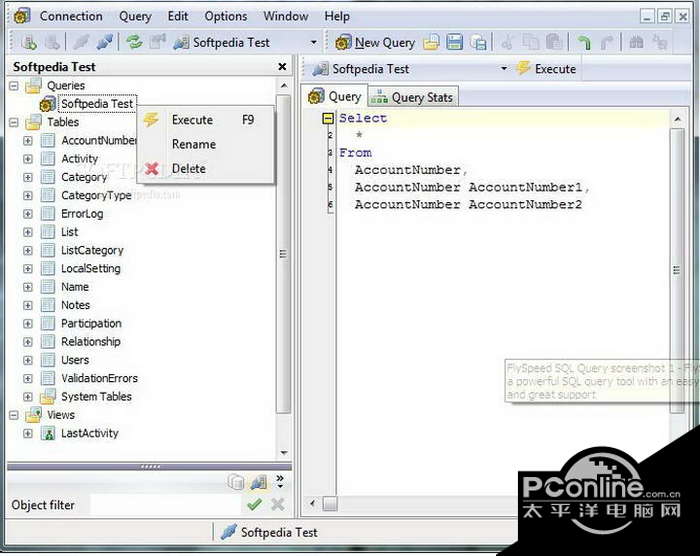Expand the ErrorLog table node
700x556 pixels.
pos(28,214)
